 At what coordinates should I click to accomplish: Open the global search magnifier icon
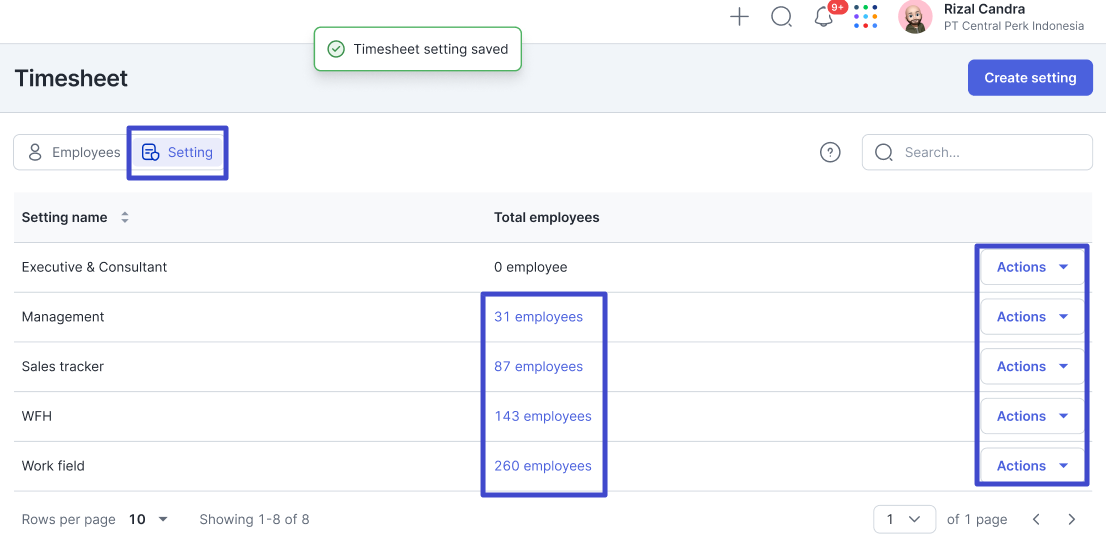[x=781, y=17]
